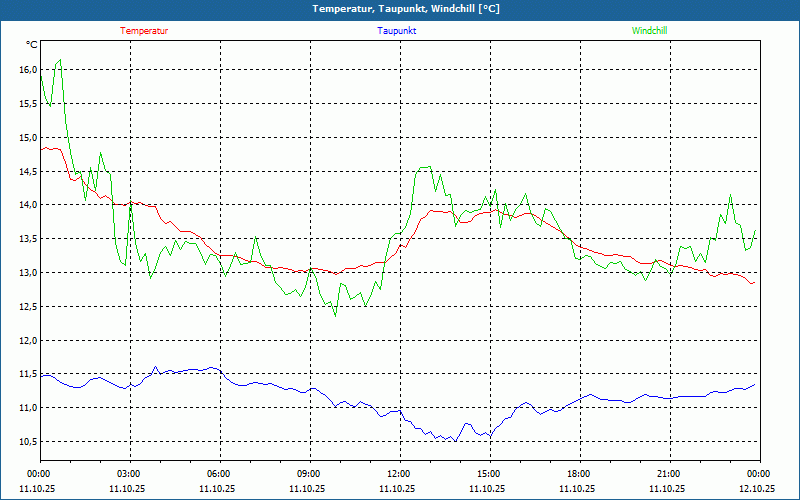Select the 09:00 time marker
The image size is (800, 500).
pyautogui.click(x=309, y=474)
